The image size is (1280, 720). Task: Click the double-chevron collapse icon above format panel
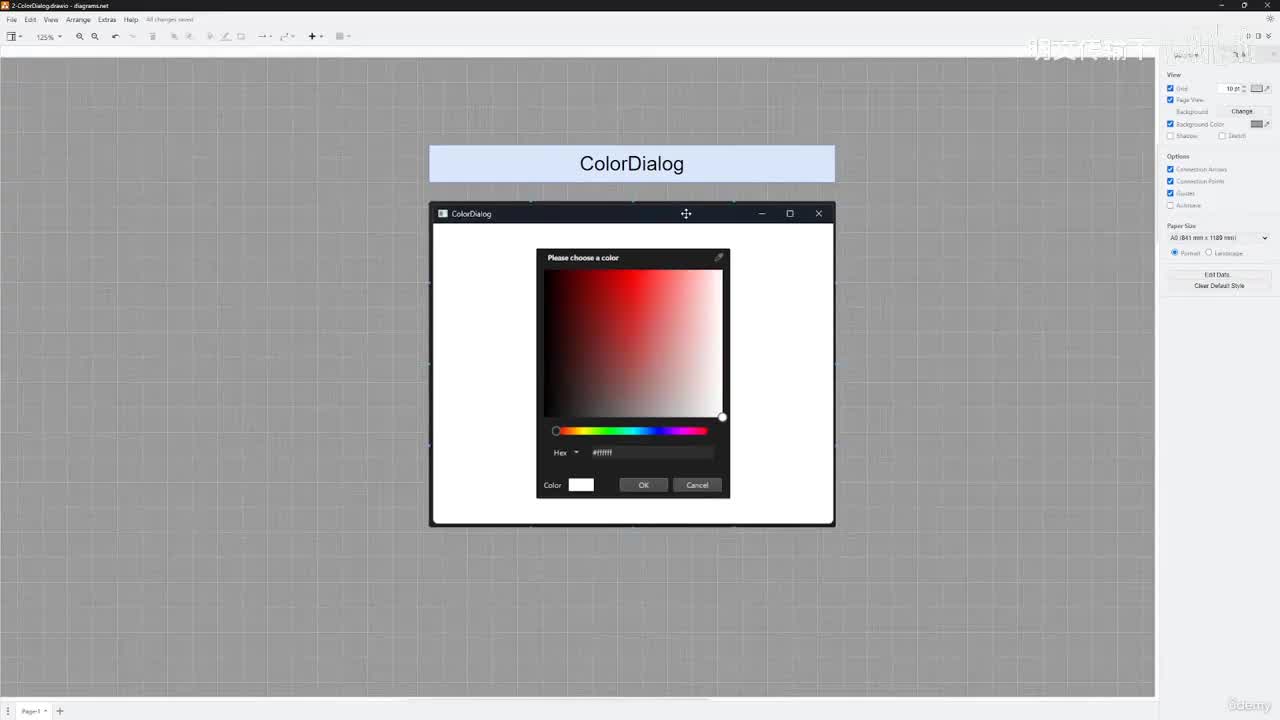(x=1269, y=36)
